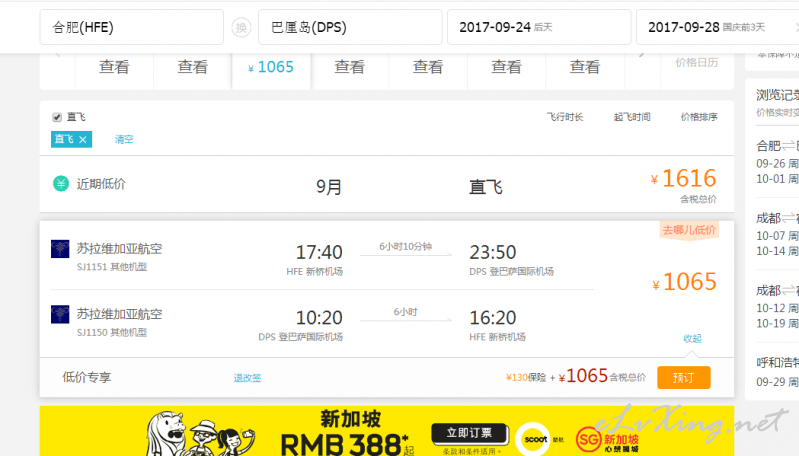Open the 价格日历 price calendar
799x456 pixels.
tap(697, 63)
